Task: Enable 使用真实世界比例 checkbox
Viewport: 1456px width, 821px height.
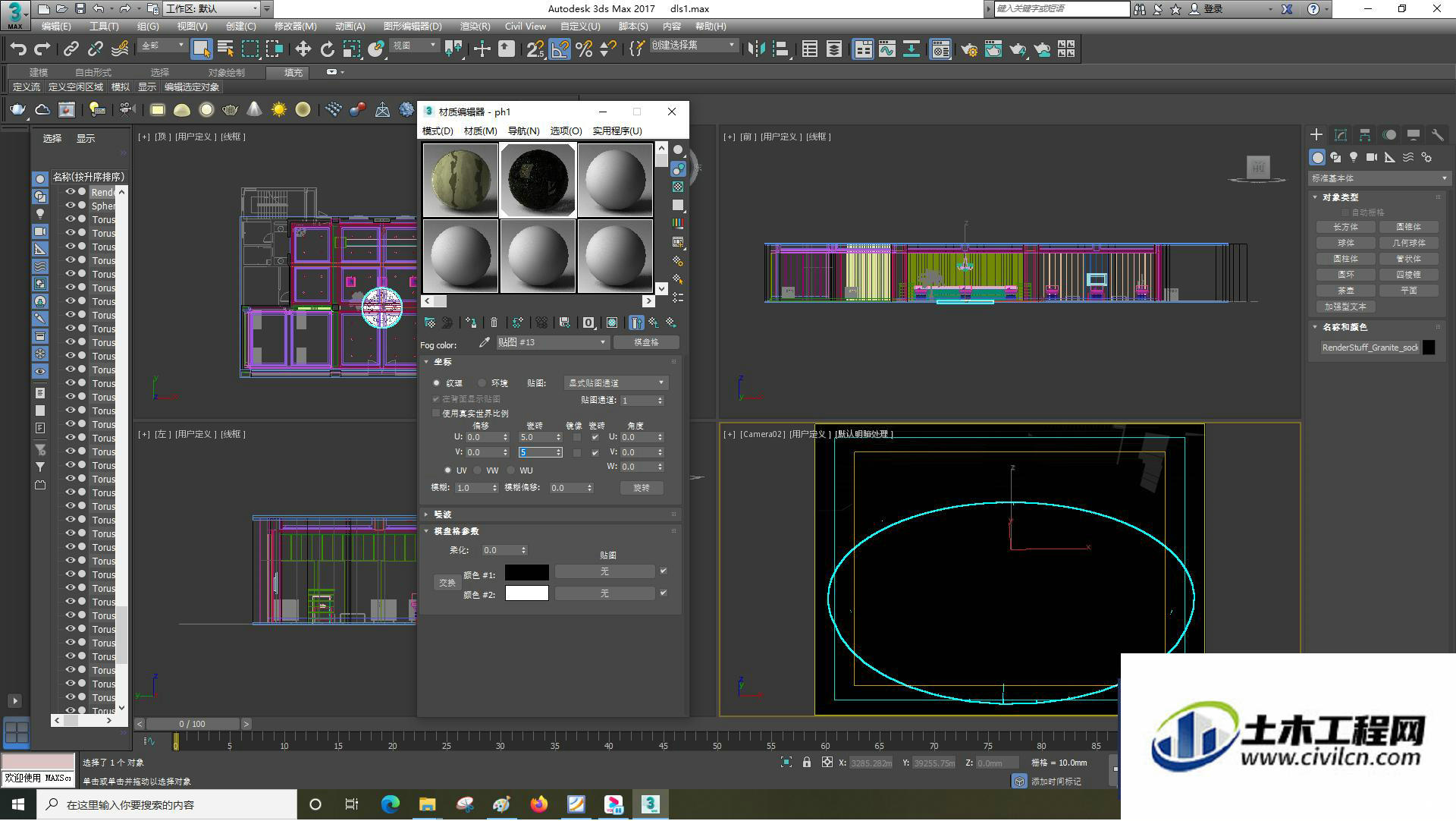Action: click(x=436, y=414)
